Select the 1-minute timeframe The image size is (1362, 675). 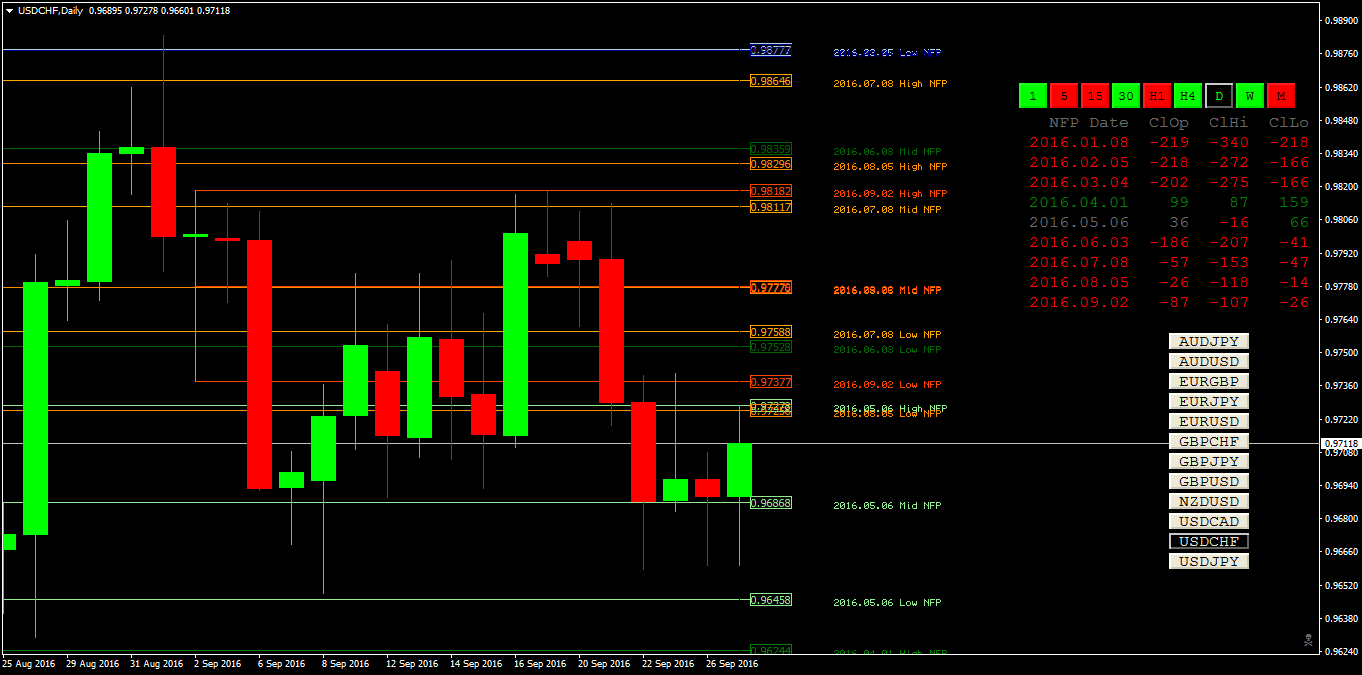[1033, 95]
